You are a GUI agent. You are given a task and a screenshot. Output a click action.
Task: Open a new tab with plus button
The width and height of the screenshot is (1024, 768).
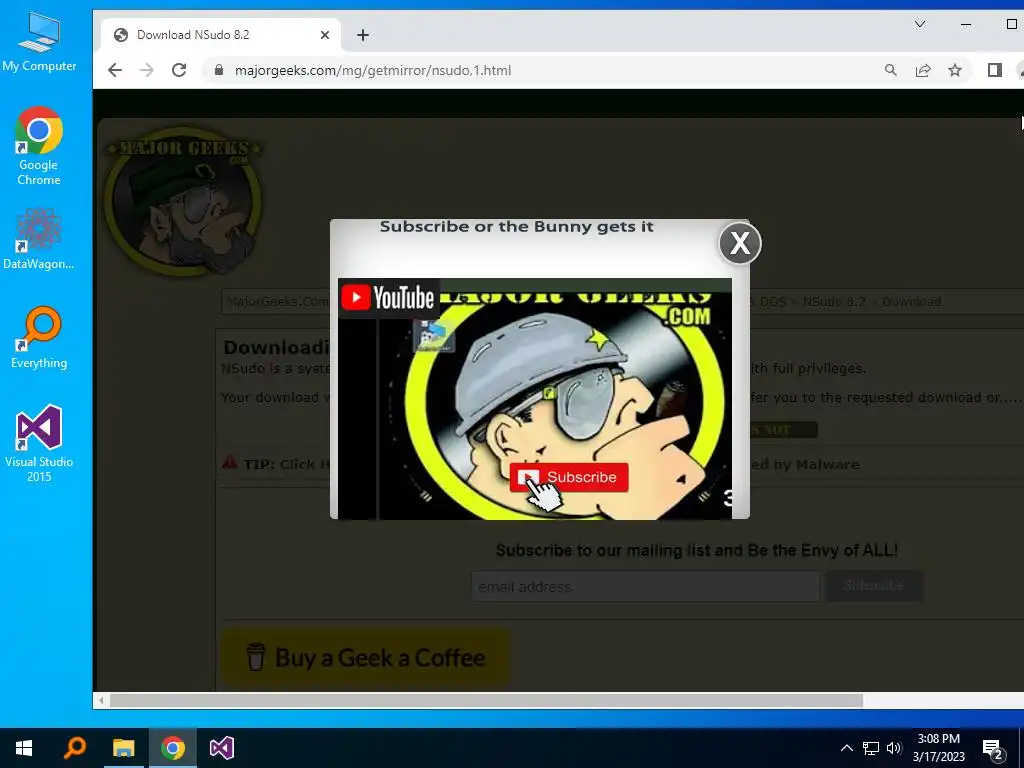[x=363, y=35]
